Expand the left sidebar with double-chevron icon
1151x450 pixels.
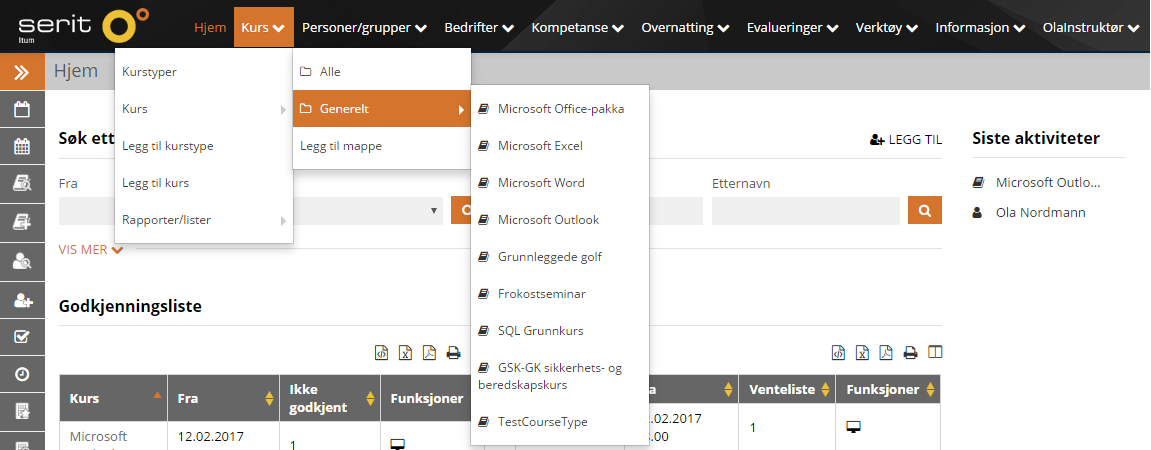(x=22, y=72)
